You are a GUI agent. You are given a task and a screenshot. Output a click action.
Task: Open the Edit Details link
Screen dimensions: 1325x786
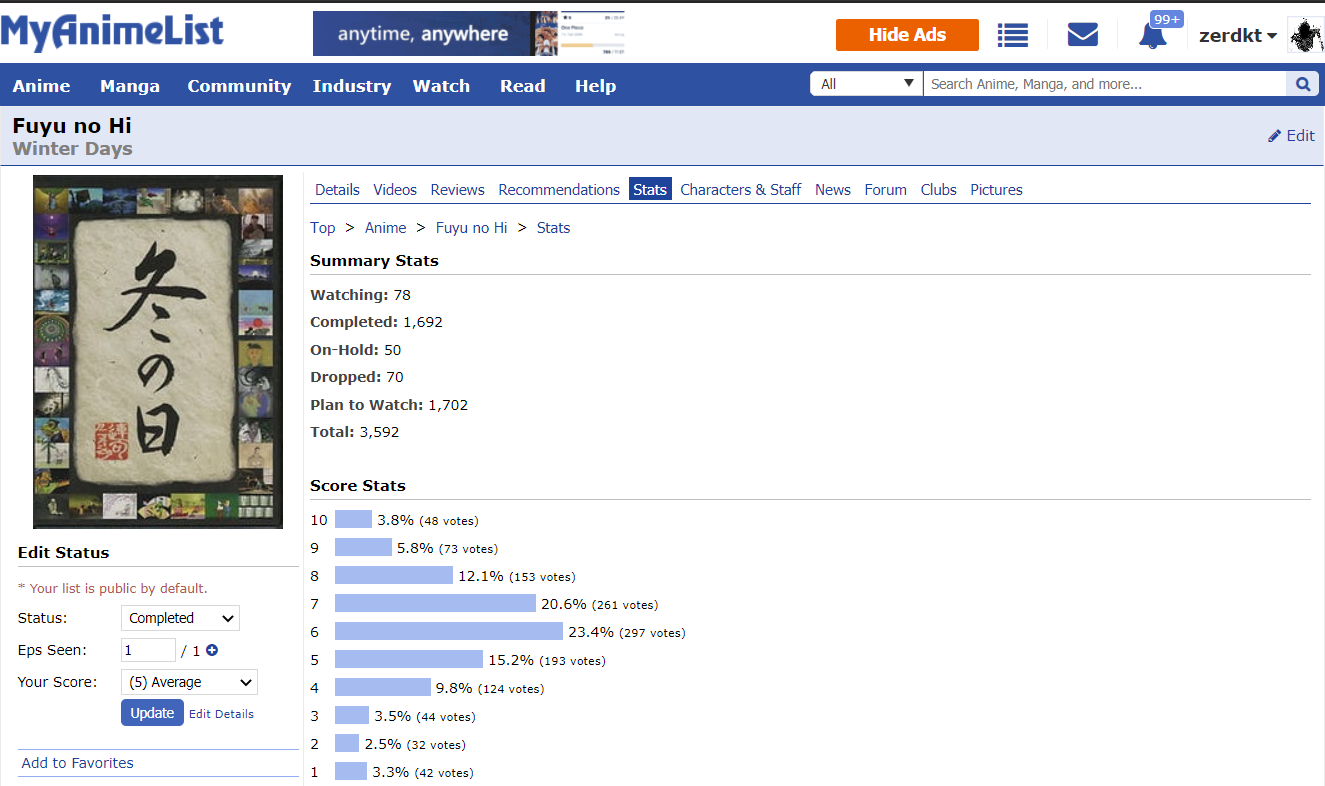point(221,714)
